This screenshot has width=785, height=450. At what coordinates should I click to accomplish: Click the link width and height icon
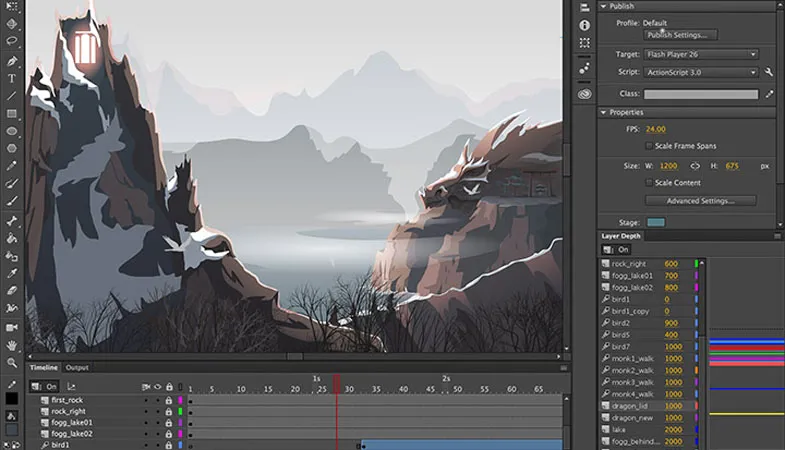(695, 166)
